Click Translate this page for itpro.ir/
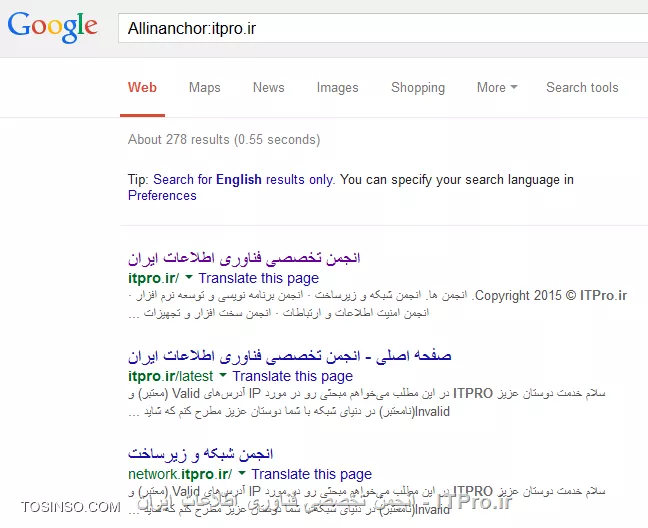 [x=259, y=278]
